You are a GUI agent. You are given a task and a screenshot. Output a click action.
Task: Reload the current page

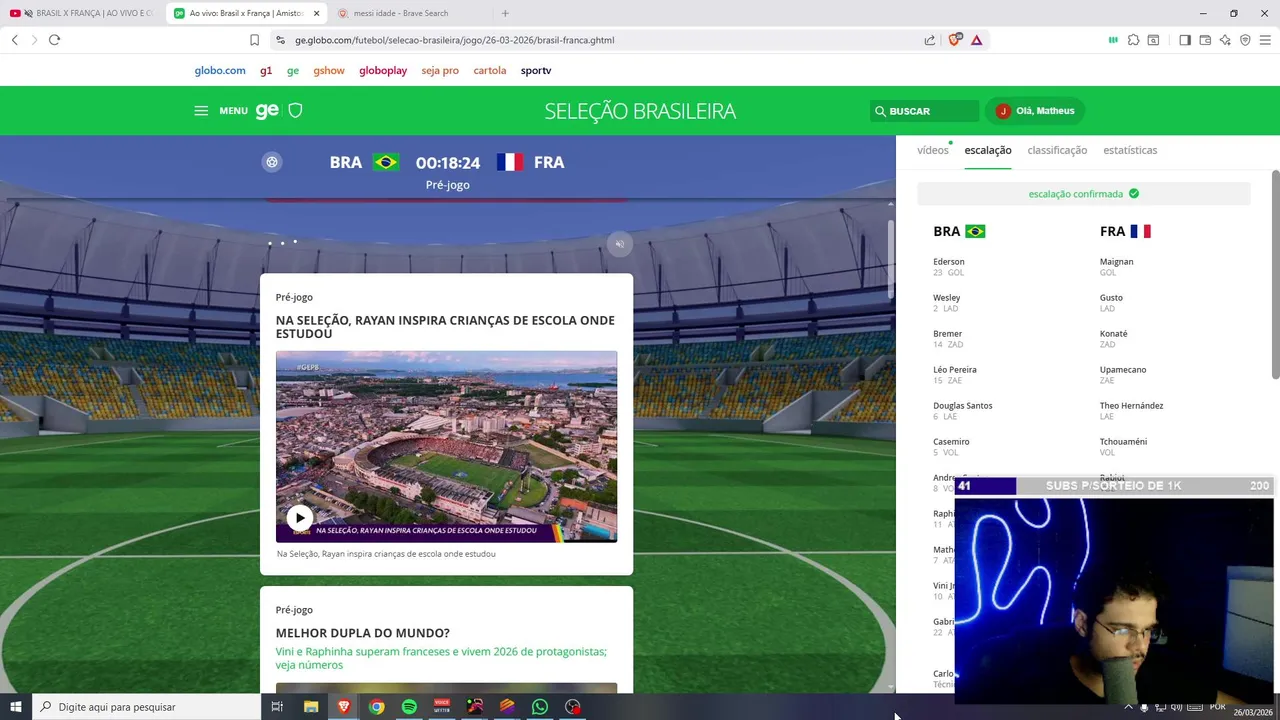click(54, 40)
